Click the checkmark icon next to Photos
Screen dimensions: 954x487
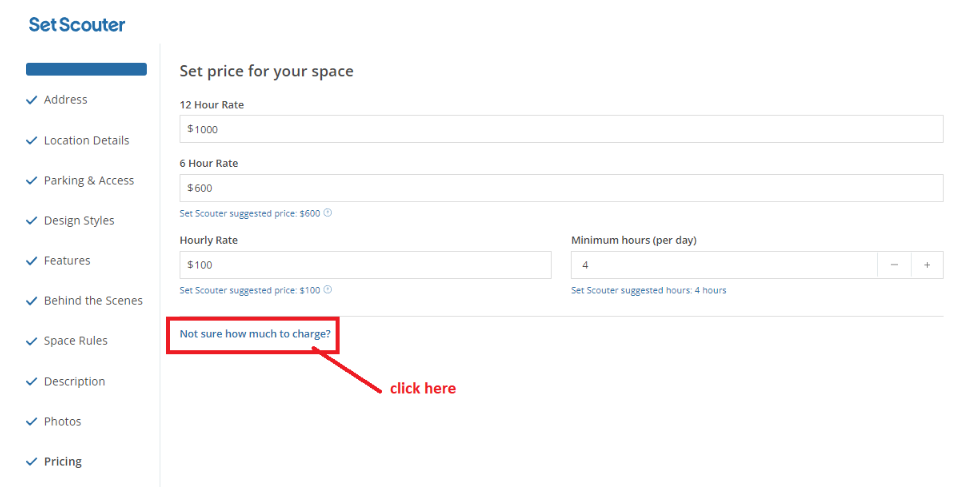click(32, 422)
